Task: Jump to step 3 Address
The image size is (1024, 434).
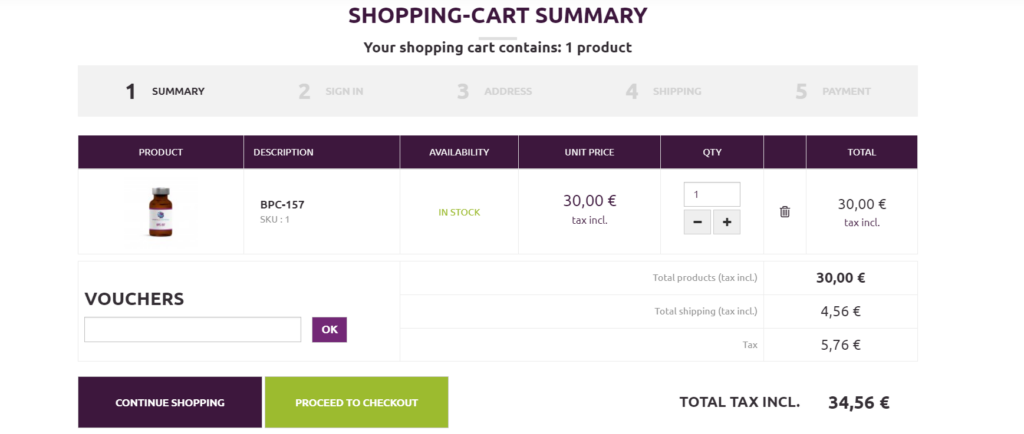Action: [x=495, y=91]
